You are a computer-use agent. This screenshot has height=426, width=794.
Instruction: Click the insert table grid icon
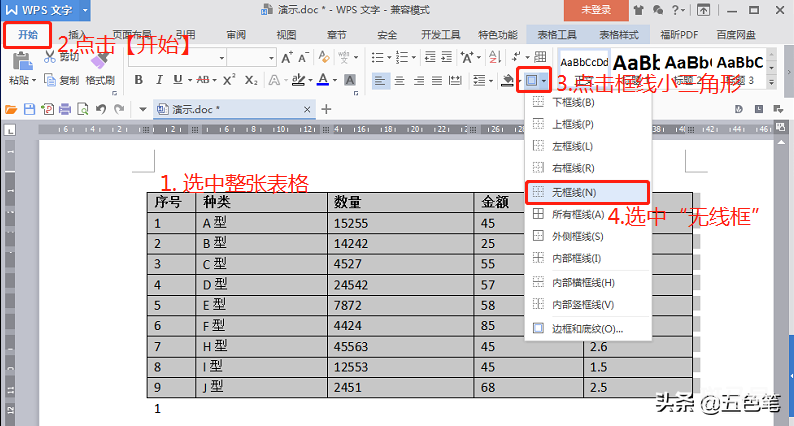click(x=540, y=56)
